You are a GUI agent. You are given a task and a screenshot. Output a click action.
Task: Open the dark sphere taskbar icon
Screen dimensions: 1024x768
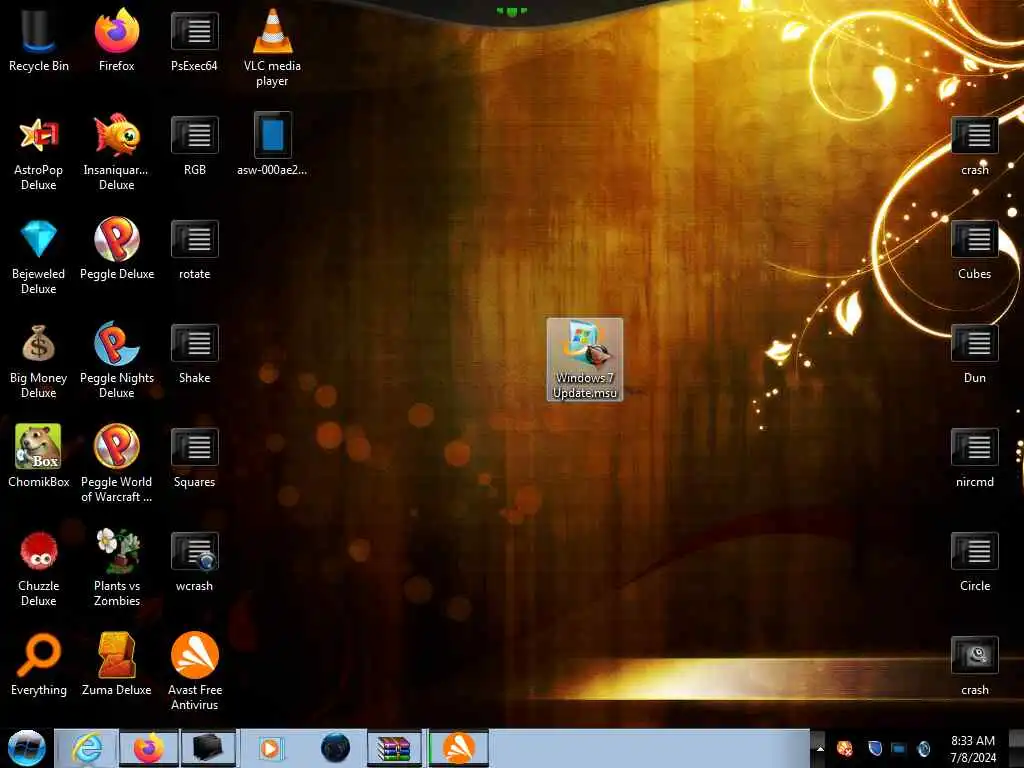click(336, 748)
